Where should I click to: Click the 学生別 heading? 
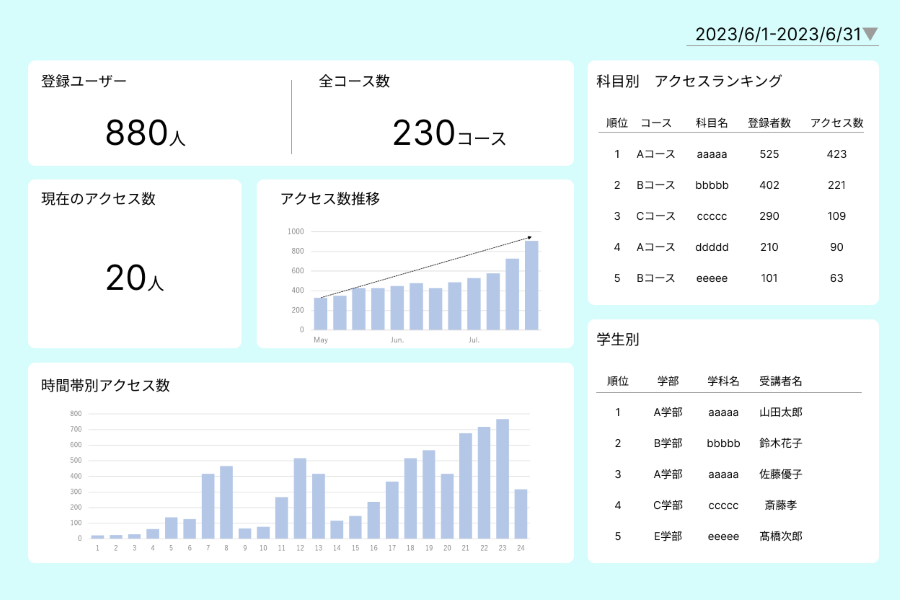(x=618, y=339)
